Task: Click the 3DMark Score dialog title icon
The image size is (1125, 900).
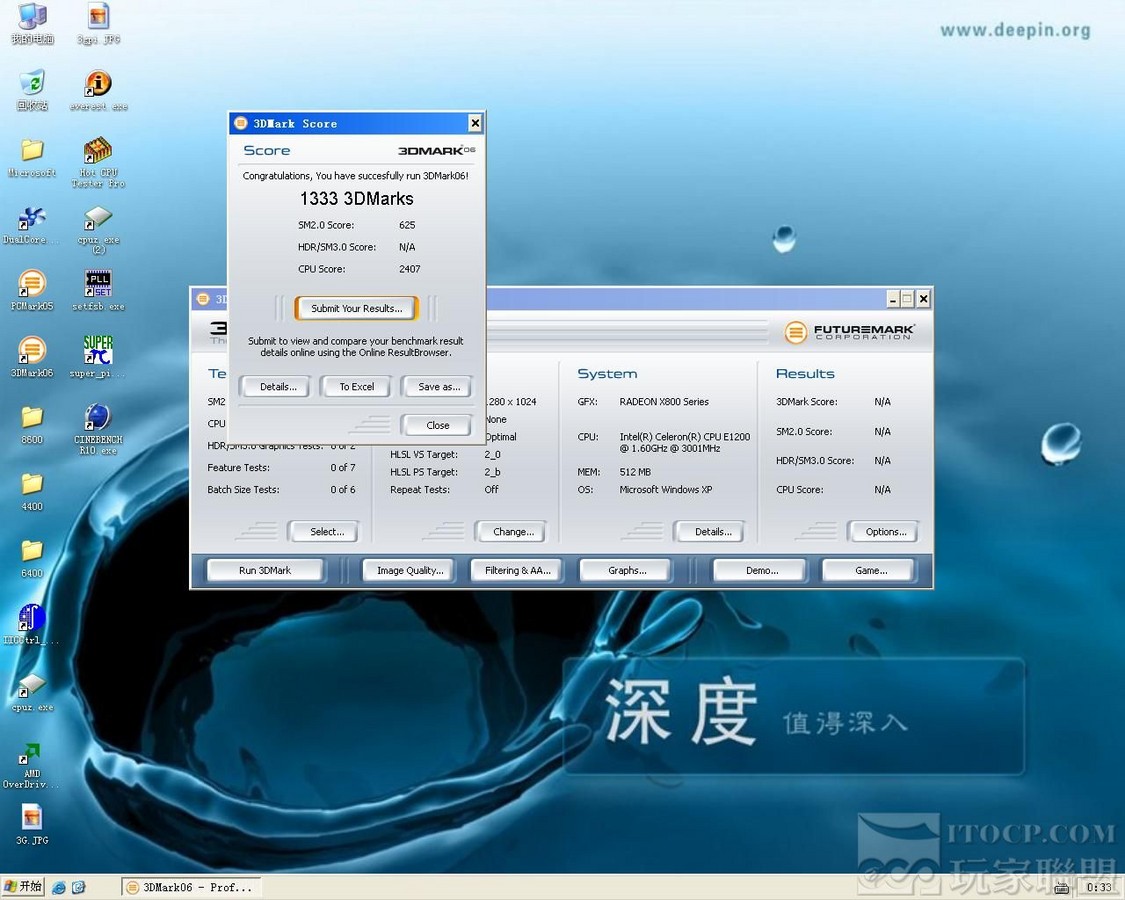Action: tap(241, 123)
